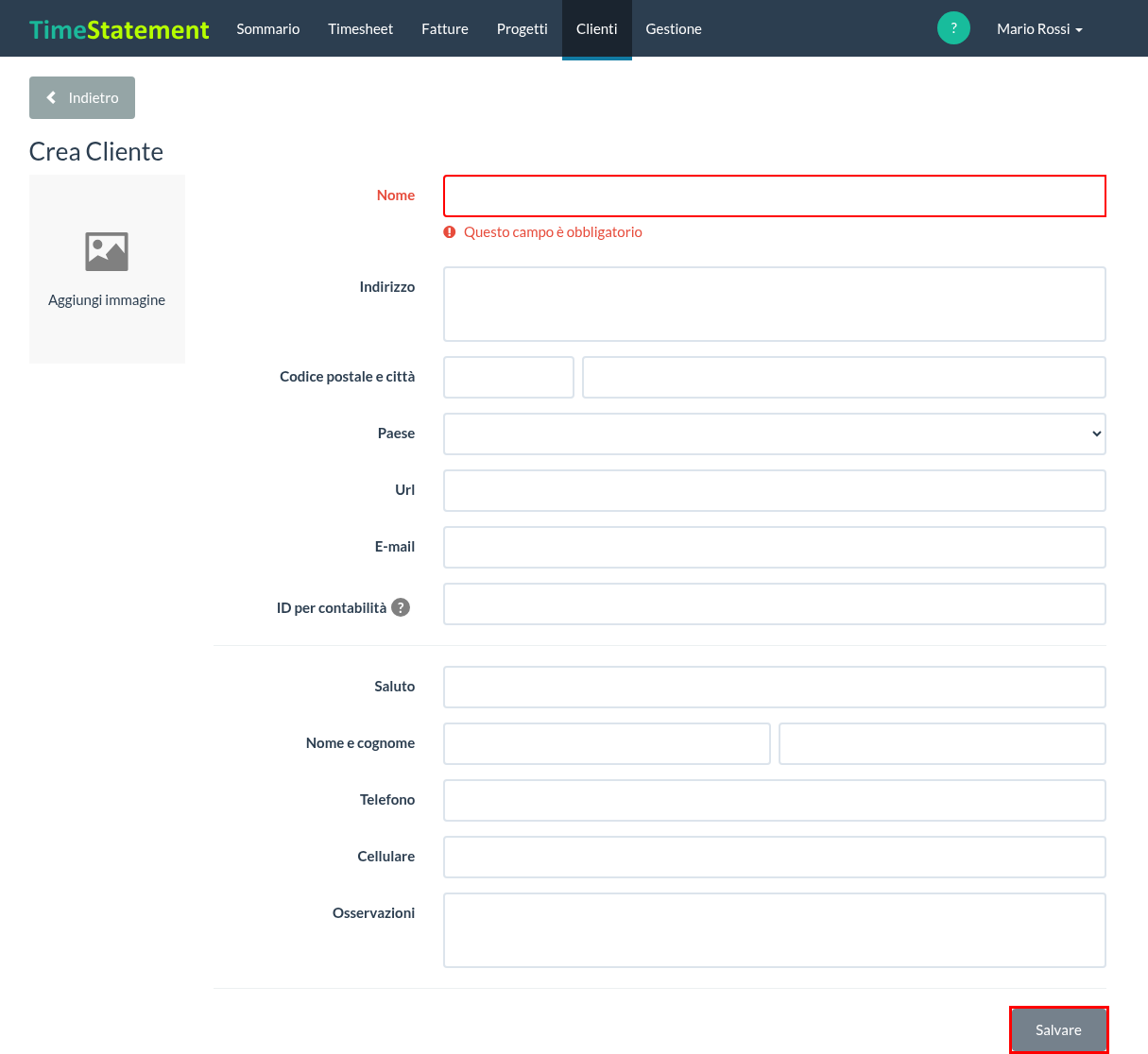
Task: Go to the Sommario menu
Action: (x=268, y=29)
